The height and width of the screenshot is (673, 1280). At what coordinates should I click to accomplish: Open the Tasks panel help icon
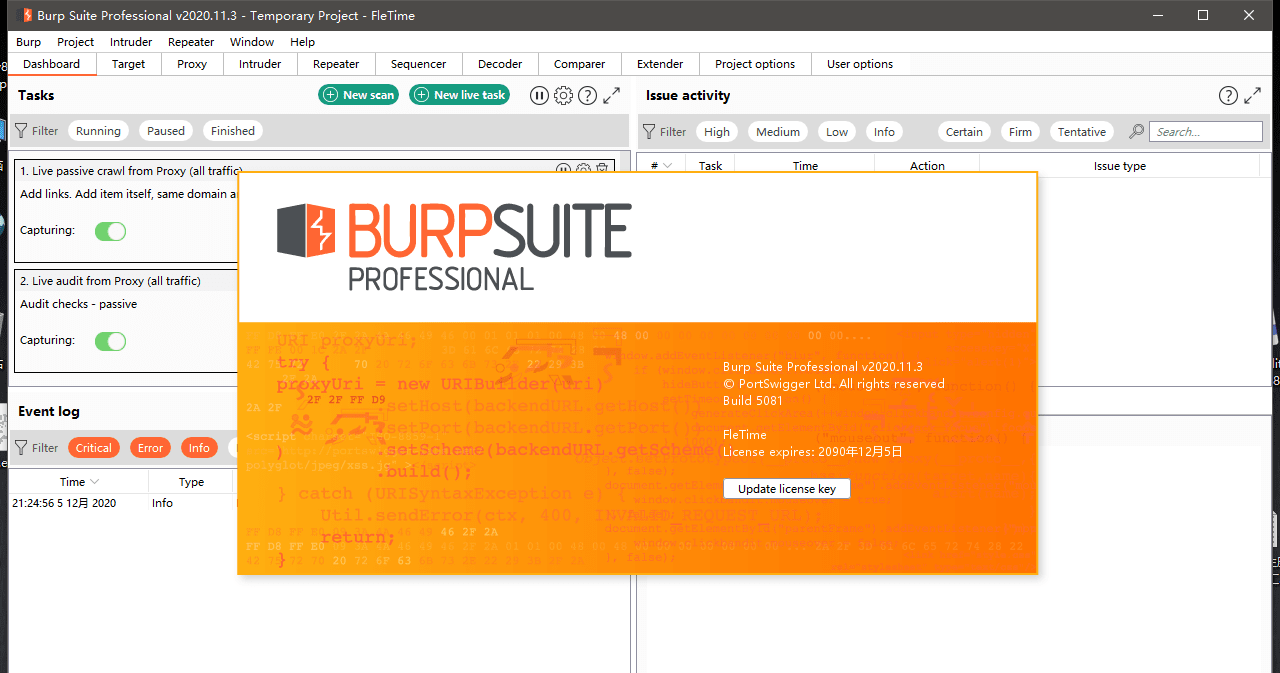pos(588,95)
